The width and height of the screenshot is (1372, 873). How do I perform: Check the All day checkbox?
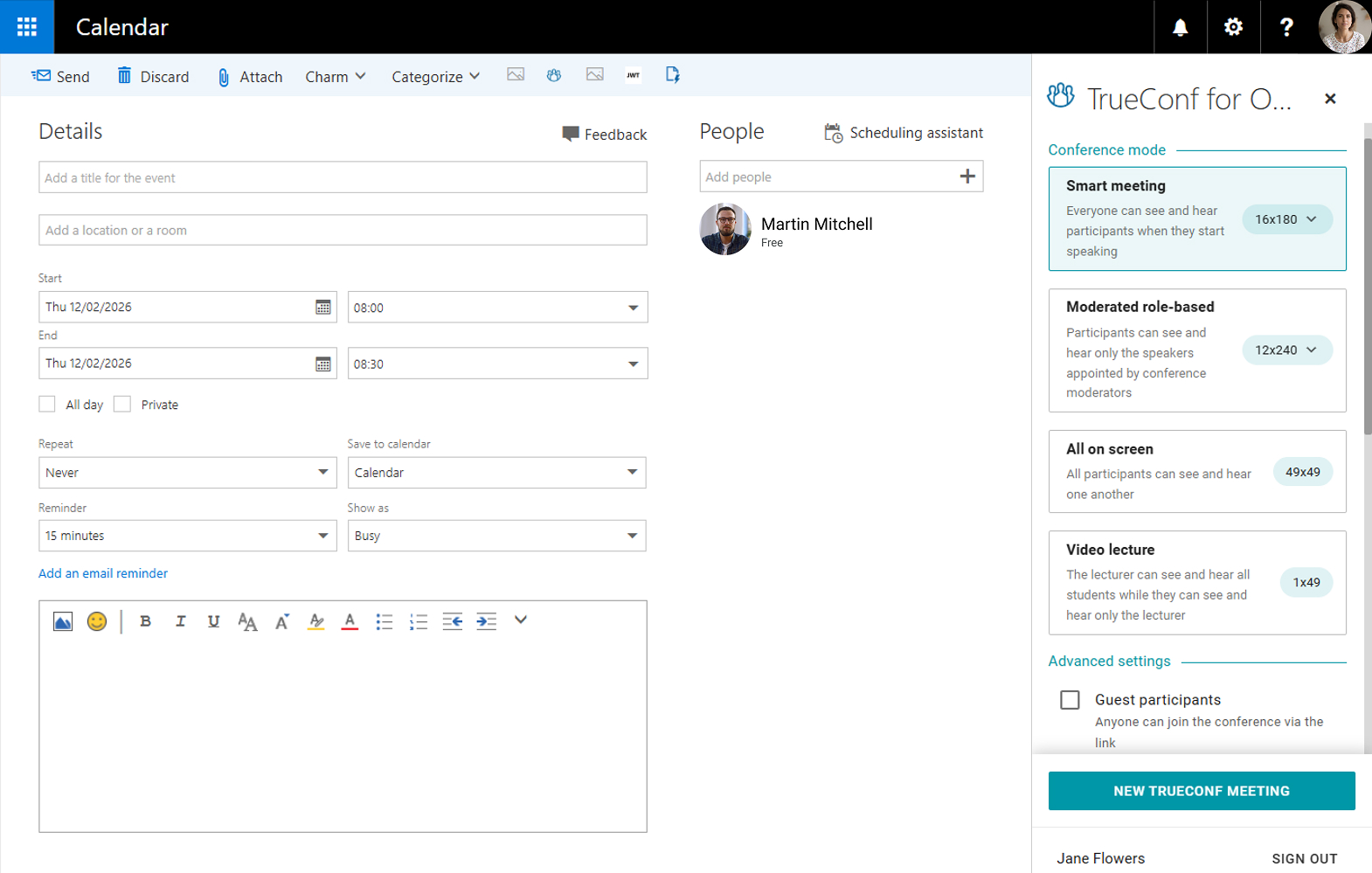tap(47, 404)
